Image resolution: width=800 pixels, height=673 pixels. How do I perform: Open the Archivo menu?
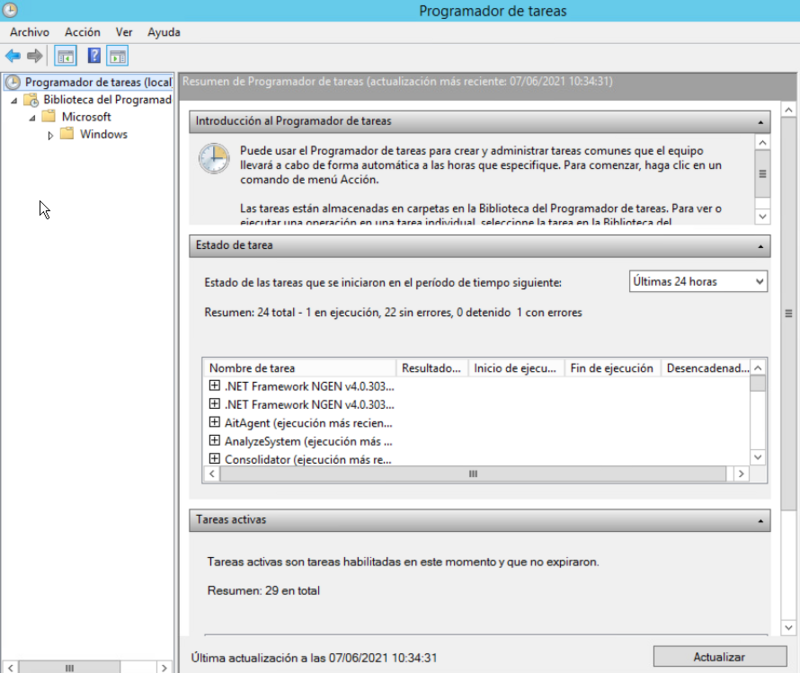pos(29,32)
